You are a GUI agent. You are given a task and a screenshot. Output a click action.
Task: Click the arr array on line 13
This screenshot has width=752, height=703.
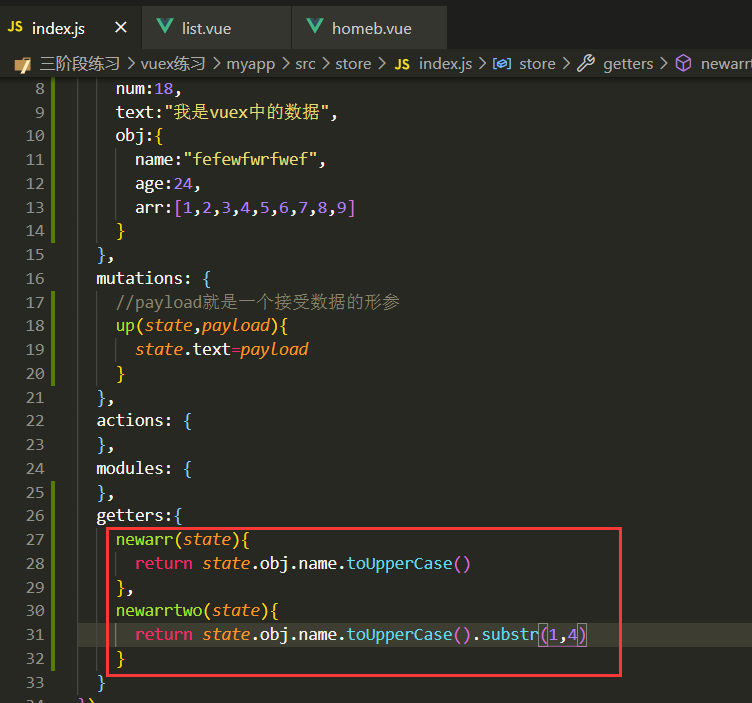pos(245,208)
